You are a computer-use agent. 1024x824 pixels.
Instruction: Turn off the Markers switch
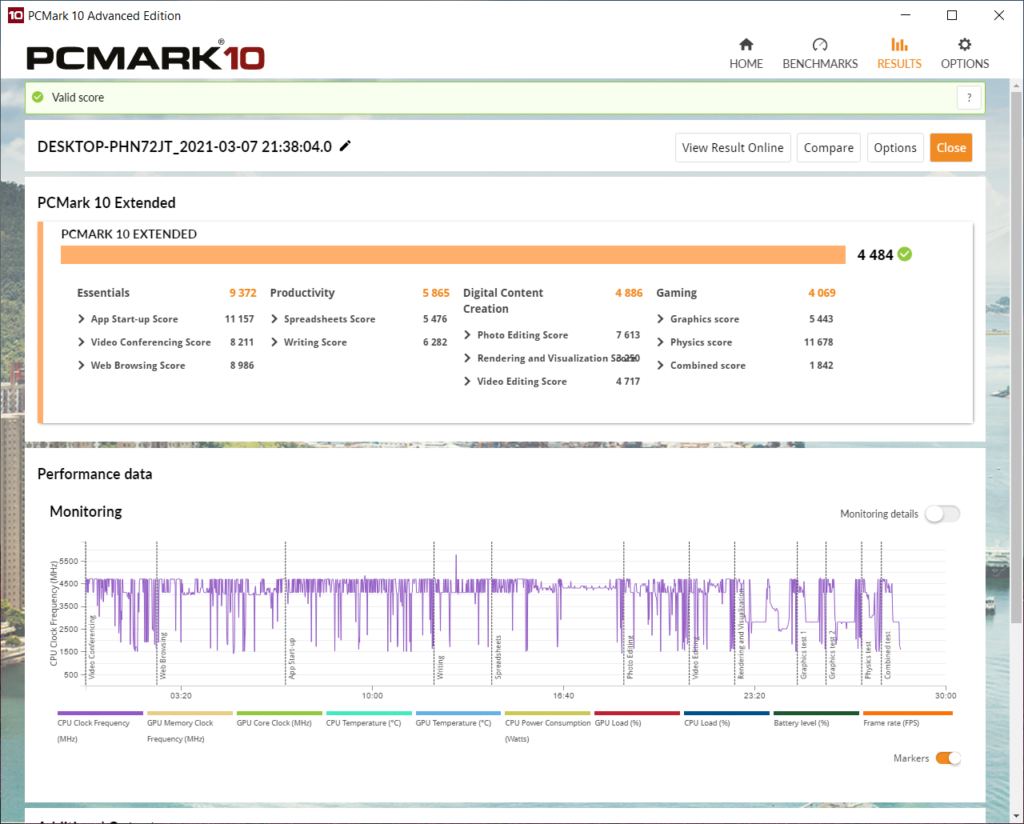click(948, 758)
